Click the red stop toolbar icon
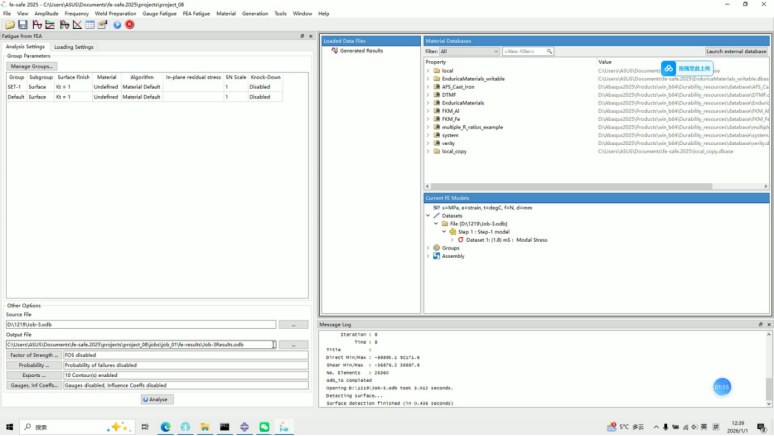 click(x=130, y=25)
